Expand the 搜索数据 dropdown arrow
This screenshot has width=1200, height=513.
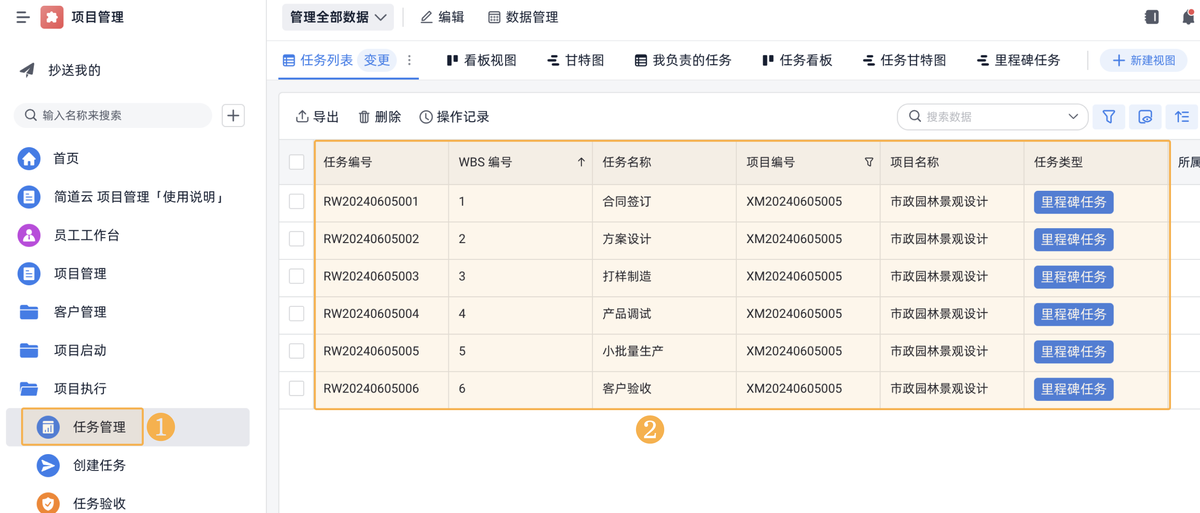click(1073, 117)
